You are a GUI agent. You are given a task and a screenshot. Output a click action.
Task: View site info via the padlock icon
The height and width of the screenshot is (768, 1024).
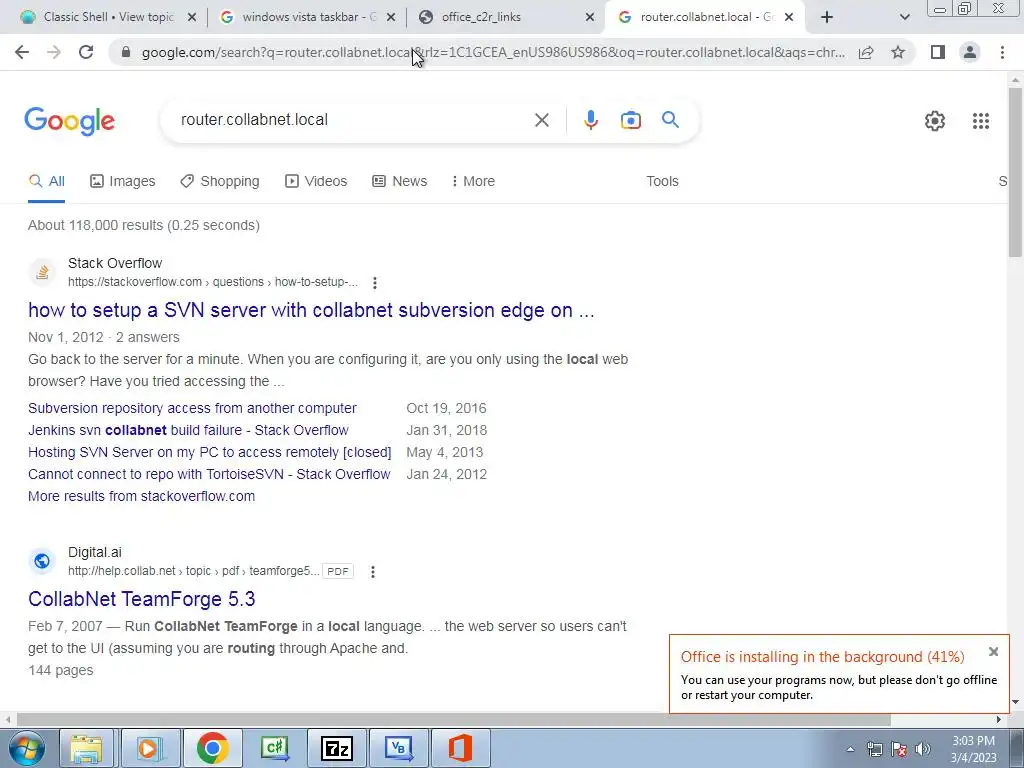(x=126, y=52)
